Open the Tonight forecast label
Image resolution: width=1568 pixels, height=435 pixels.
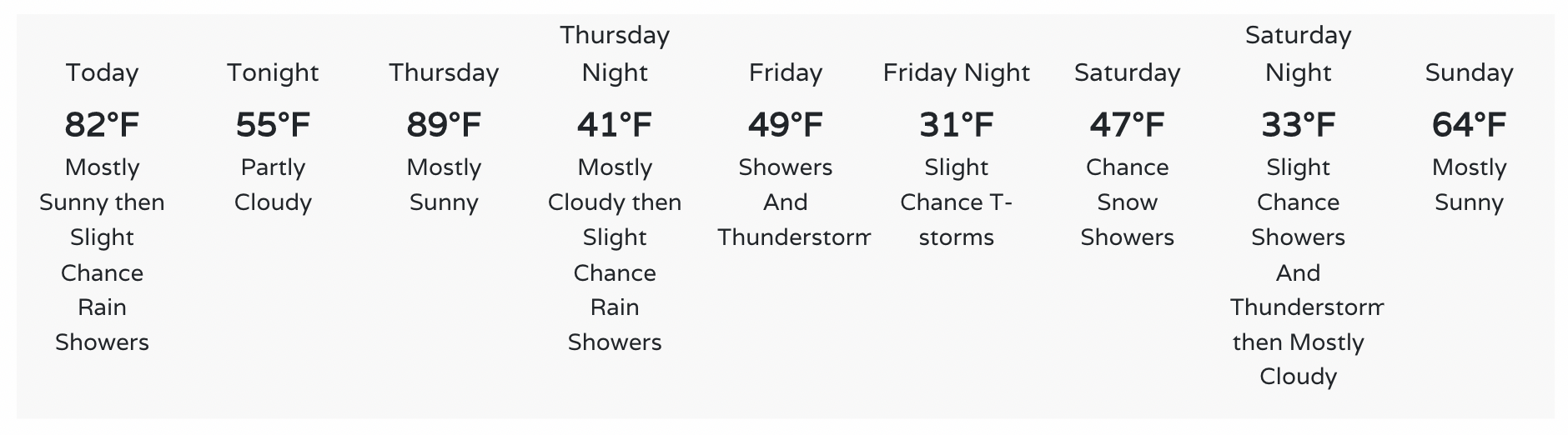273,73
